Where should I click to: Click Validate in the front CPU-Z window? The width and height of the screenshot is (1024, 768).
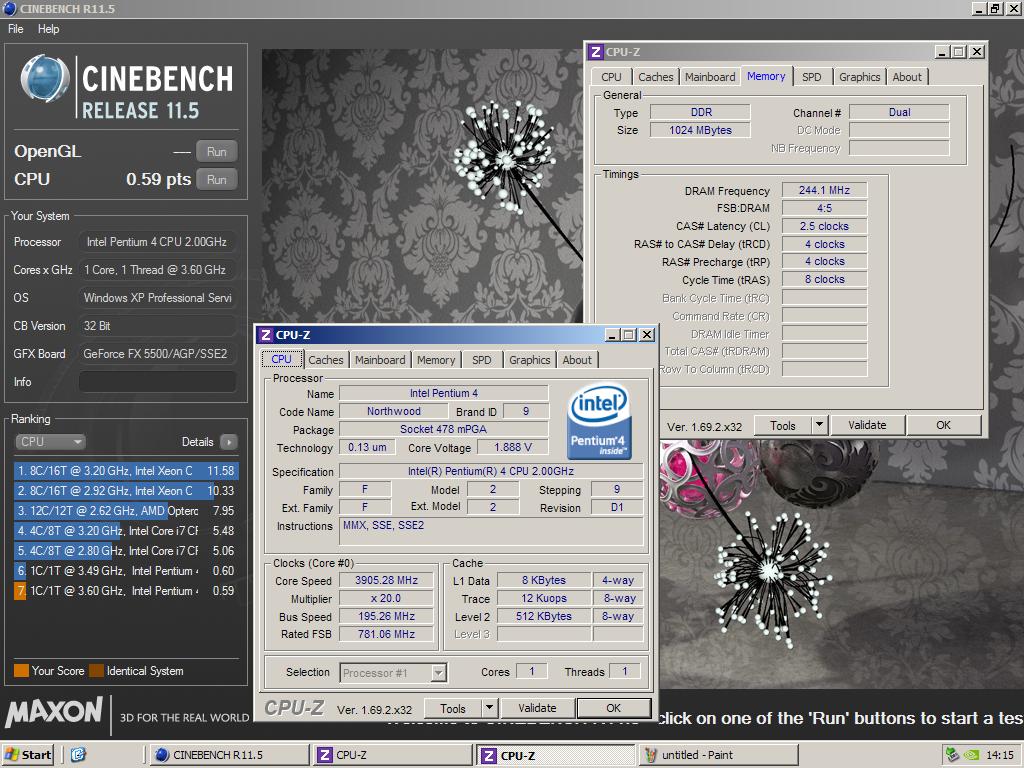click(x=537, y=708)
